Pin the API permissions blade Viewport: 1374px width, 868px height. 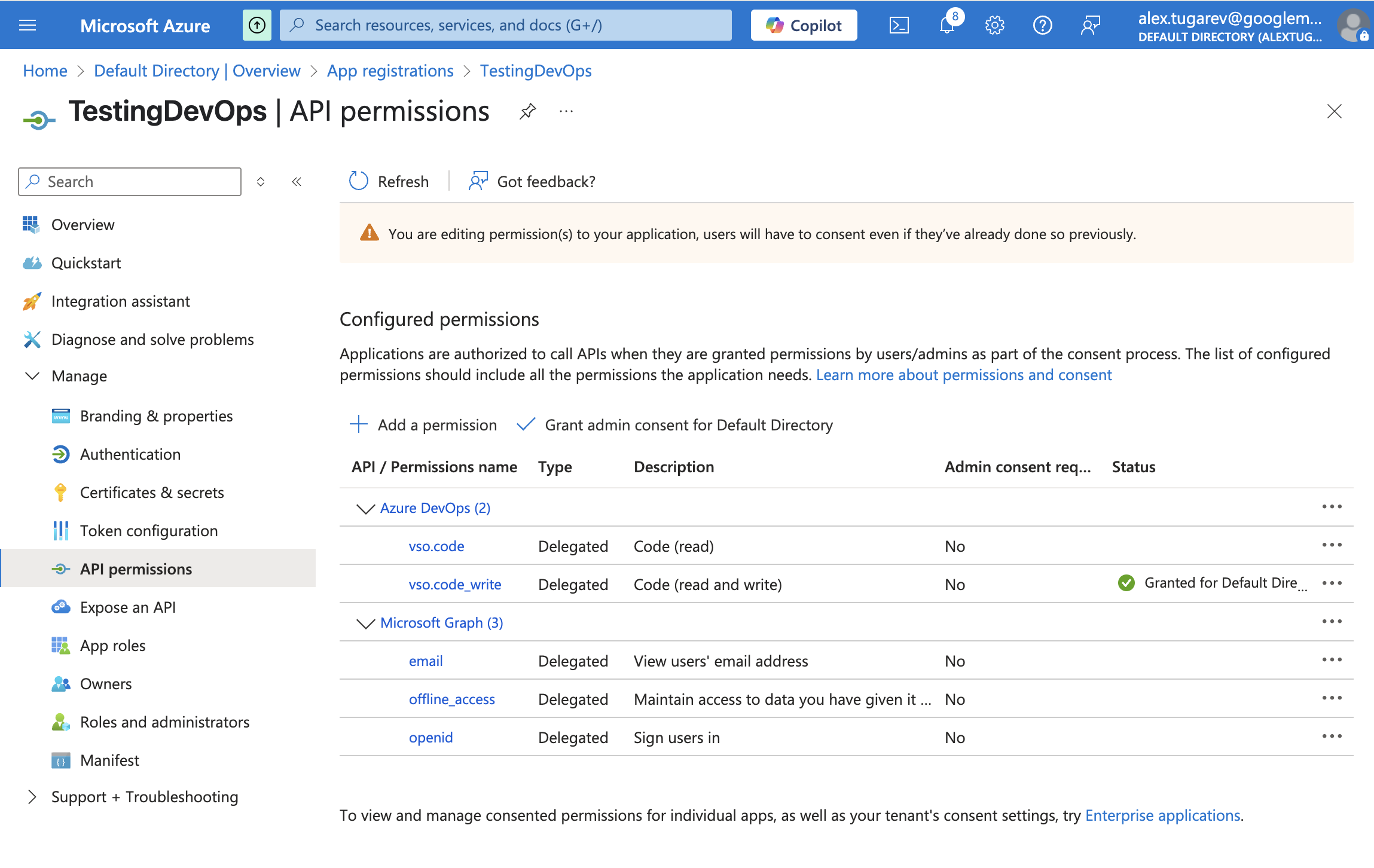click(527, 111)
